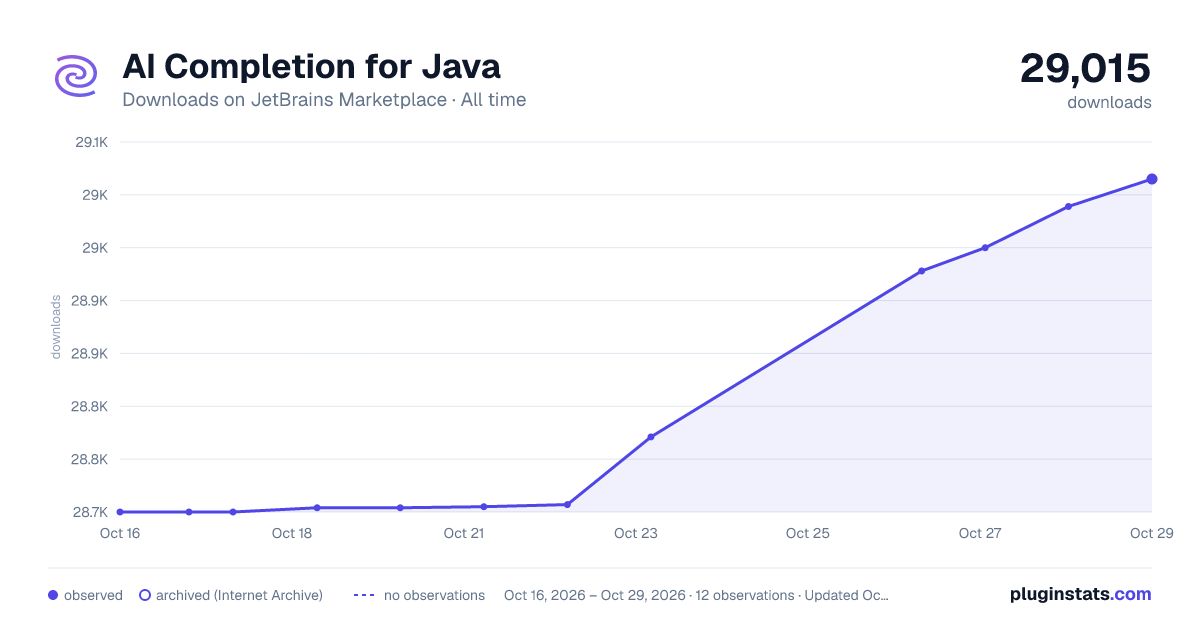The width and height of the screenshot is (1200, 630).
Task: Click the 'Oct 21' x-axis label
Action: tap(464, 533)
